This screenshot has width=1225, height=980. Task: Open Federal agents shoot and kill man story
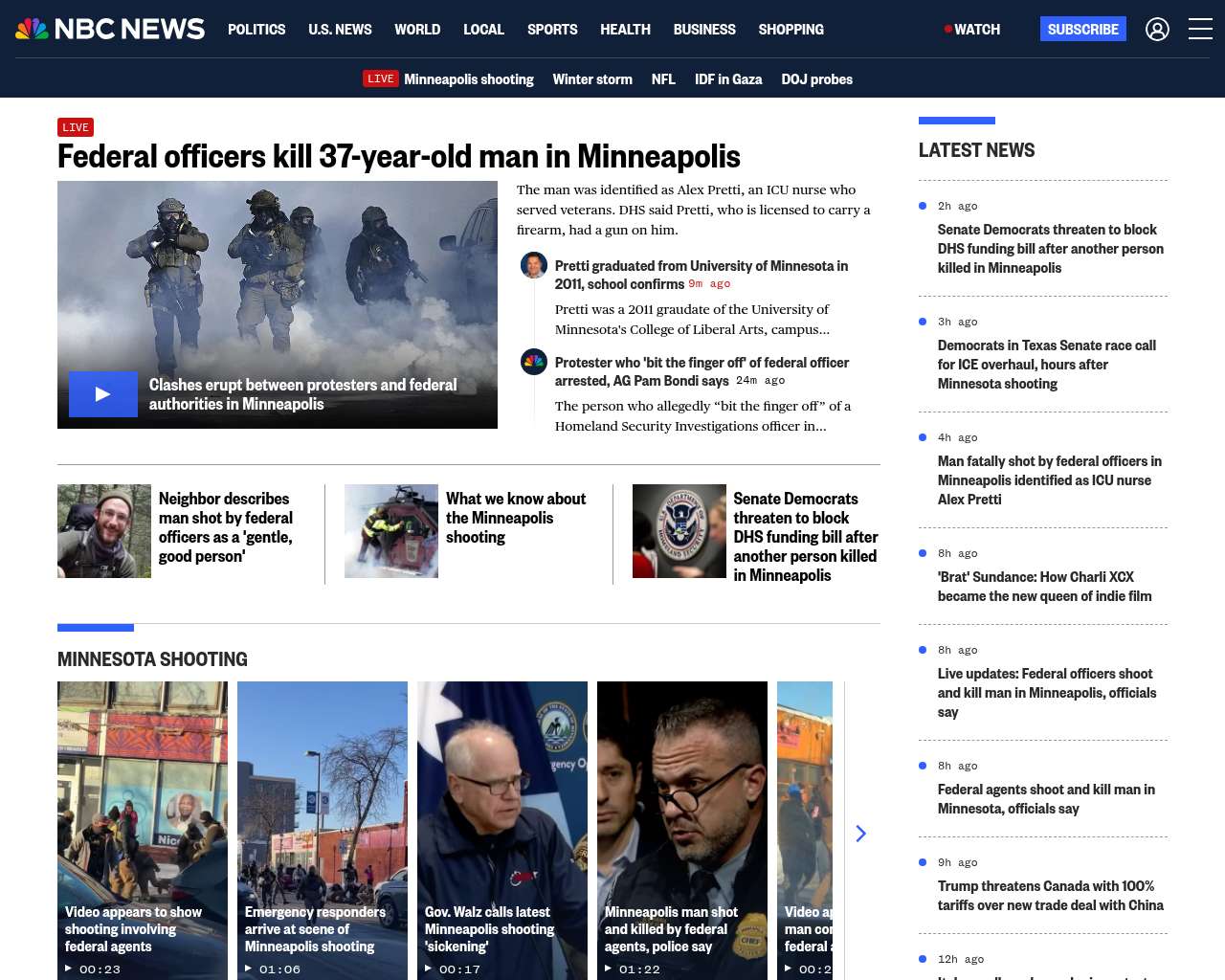pos(1046,799)
